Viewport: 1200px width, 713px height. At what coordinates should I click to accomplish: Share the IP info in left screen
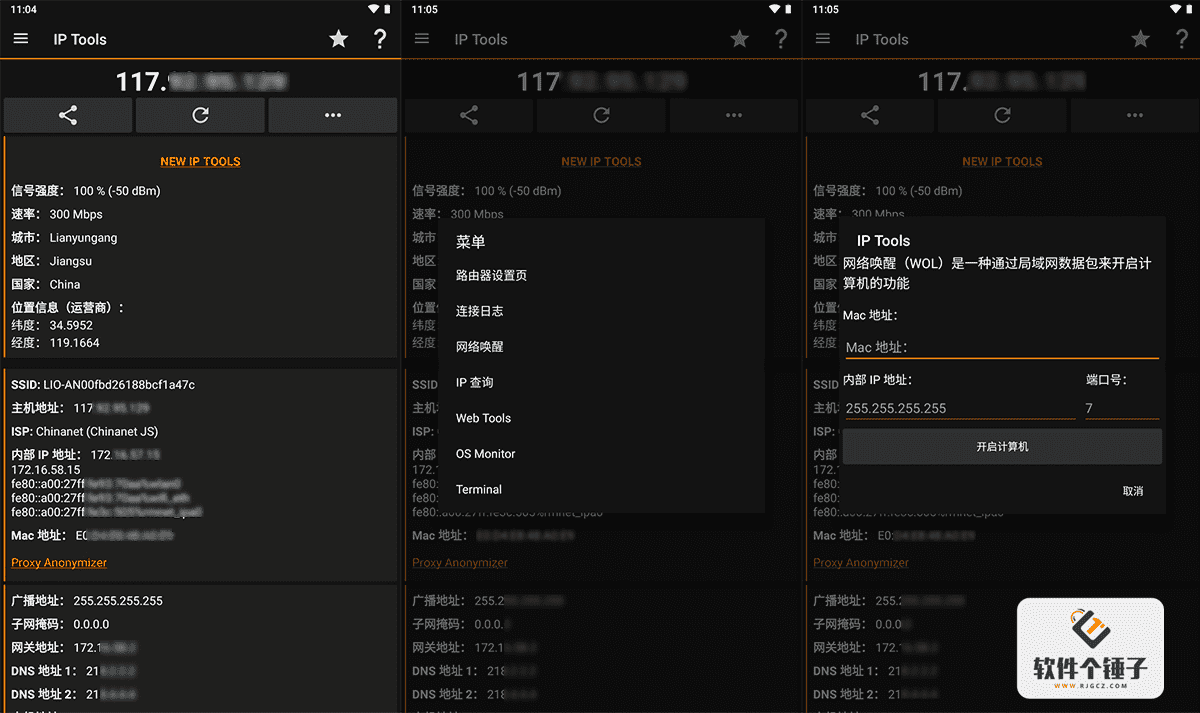pos(68,115)
